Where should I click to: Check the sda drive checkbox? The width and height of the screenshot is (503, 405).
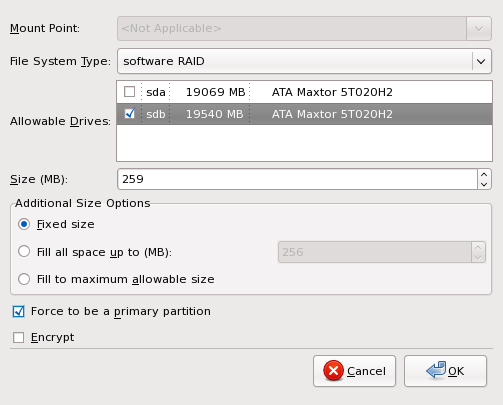[x=129, y=92]
